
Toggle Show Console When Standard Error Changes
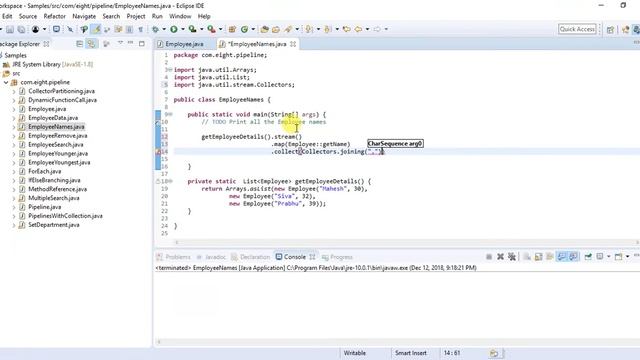[x=573, y=257]
